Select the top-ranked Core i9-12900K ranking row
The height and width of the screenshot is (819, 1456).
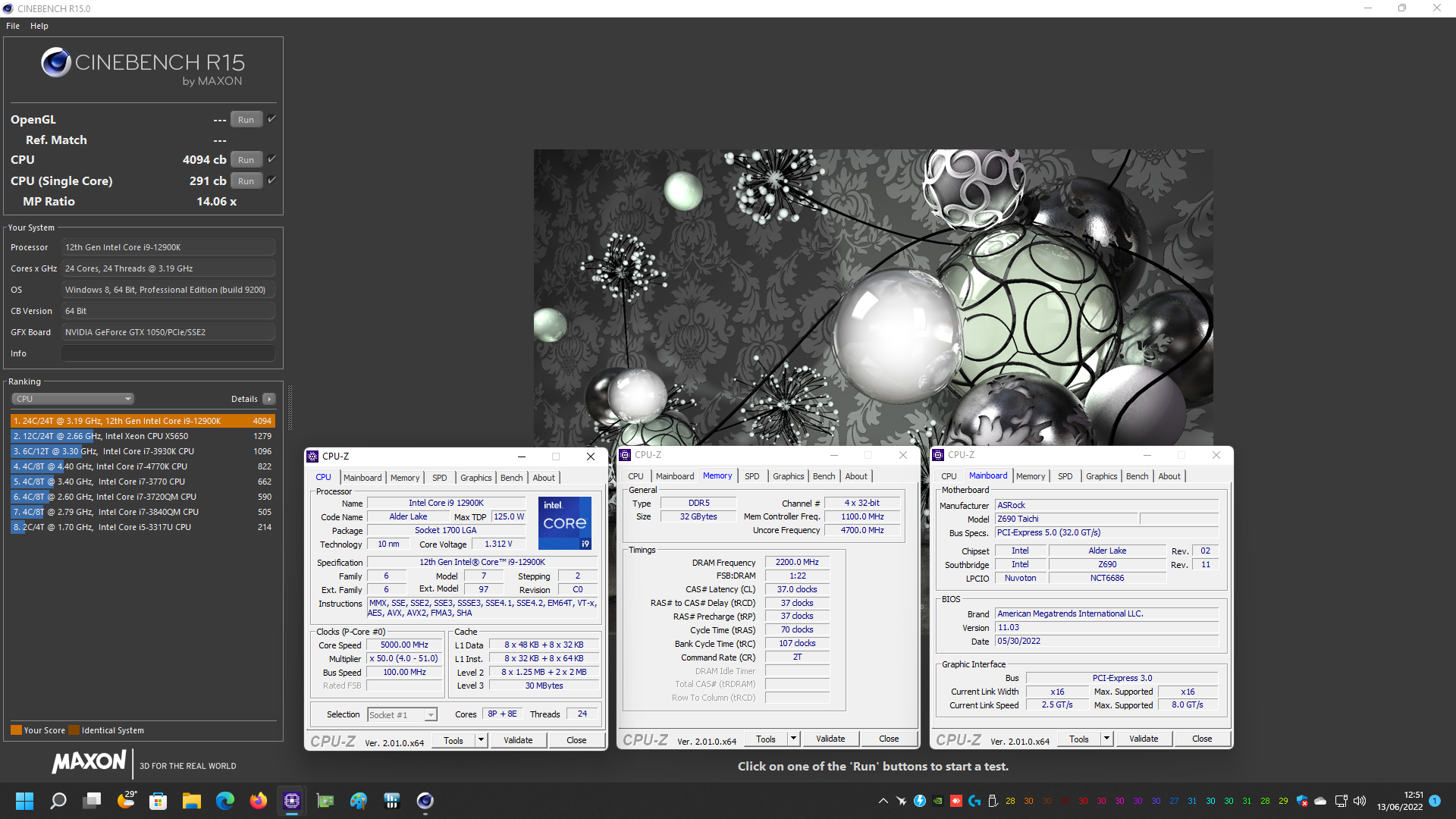click(143, 421)
